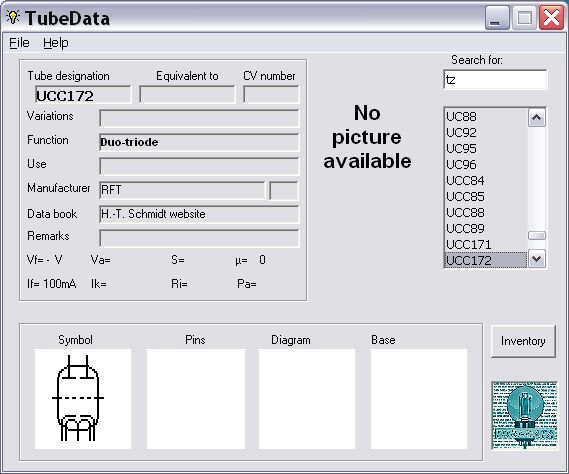Minimize the TubeData window

click(497, 17)
